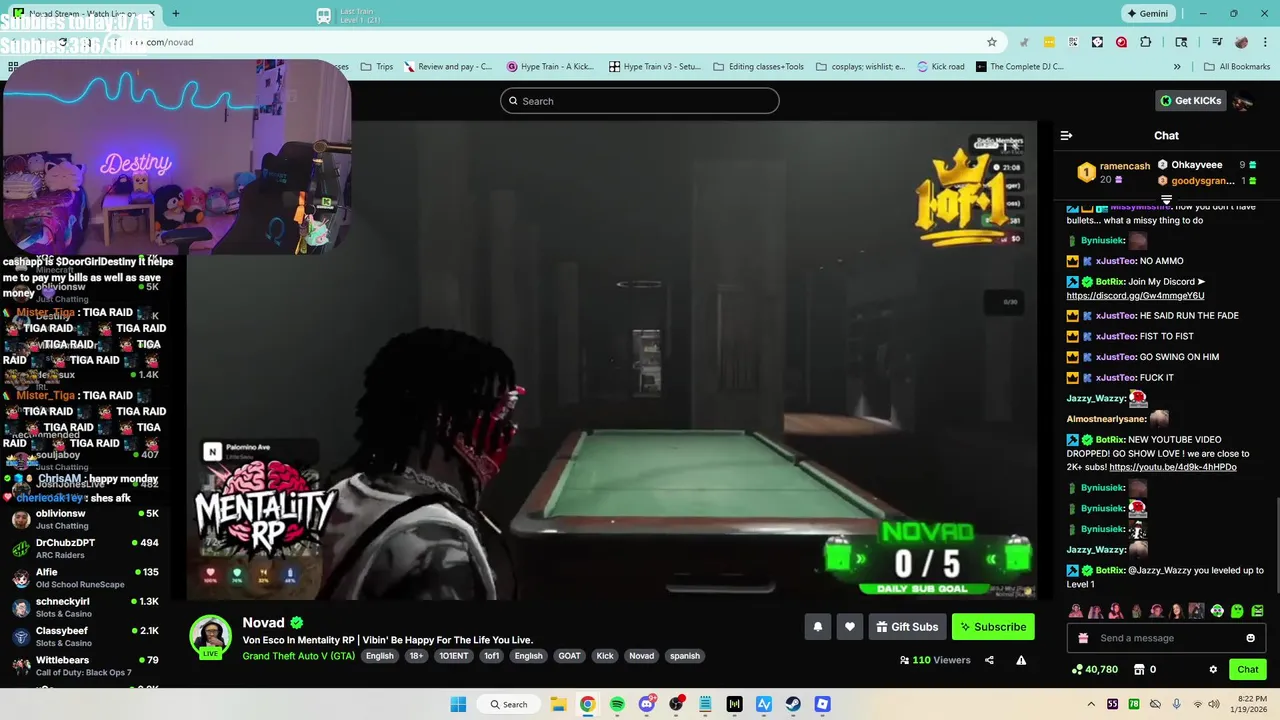Click the Kick search field

(x=640, y=101)
